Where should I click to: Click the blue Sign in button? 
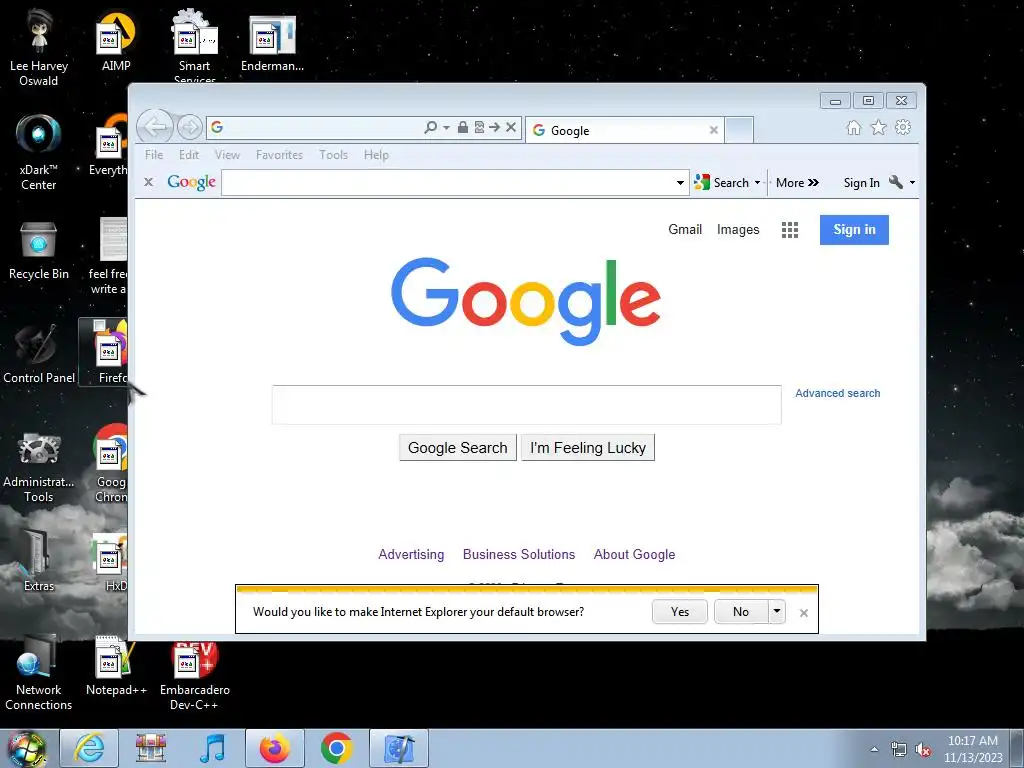pos(854,230)
